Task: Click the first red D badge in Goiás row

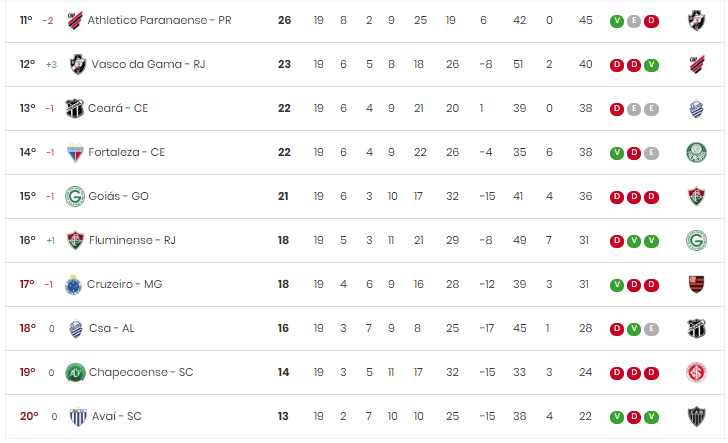Action: (x=617, y=197)
